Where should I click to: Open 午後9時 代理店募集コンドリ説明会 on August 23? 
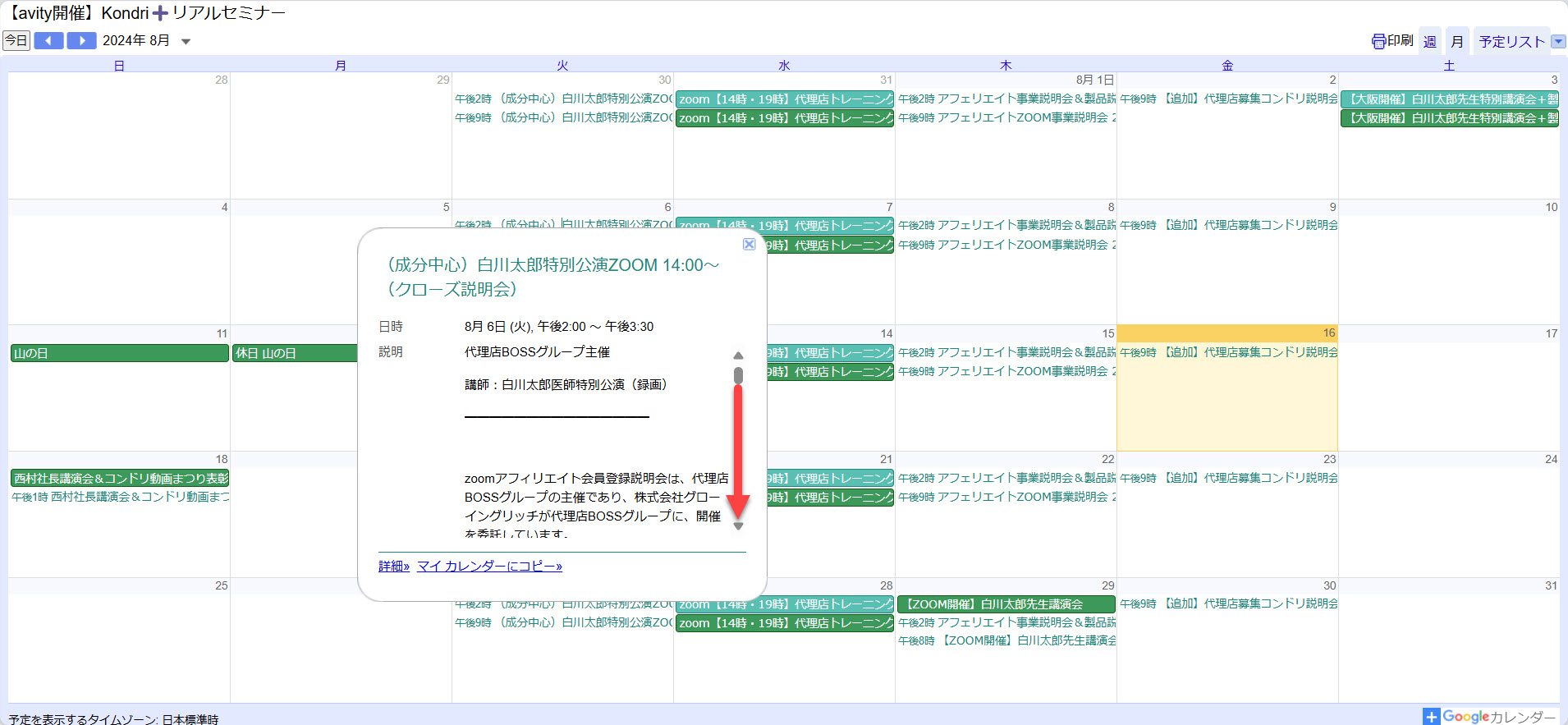tap(1228, 478)
